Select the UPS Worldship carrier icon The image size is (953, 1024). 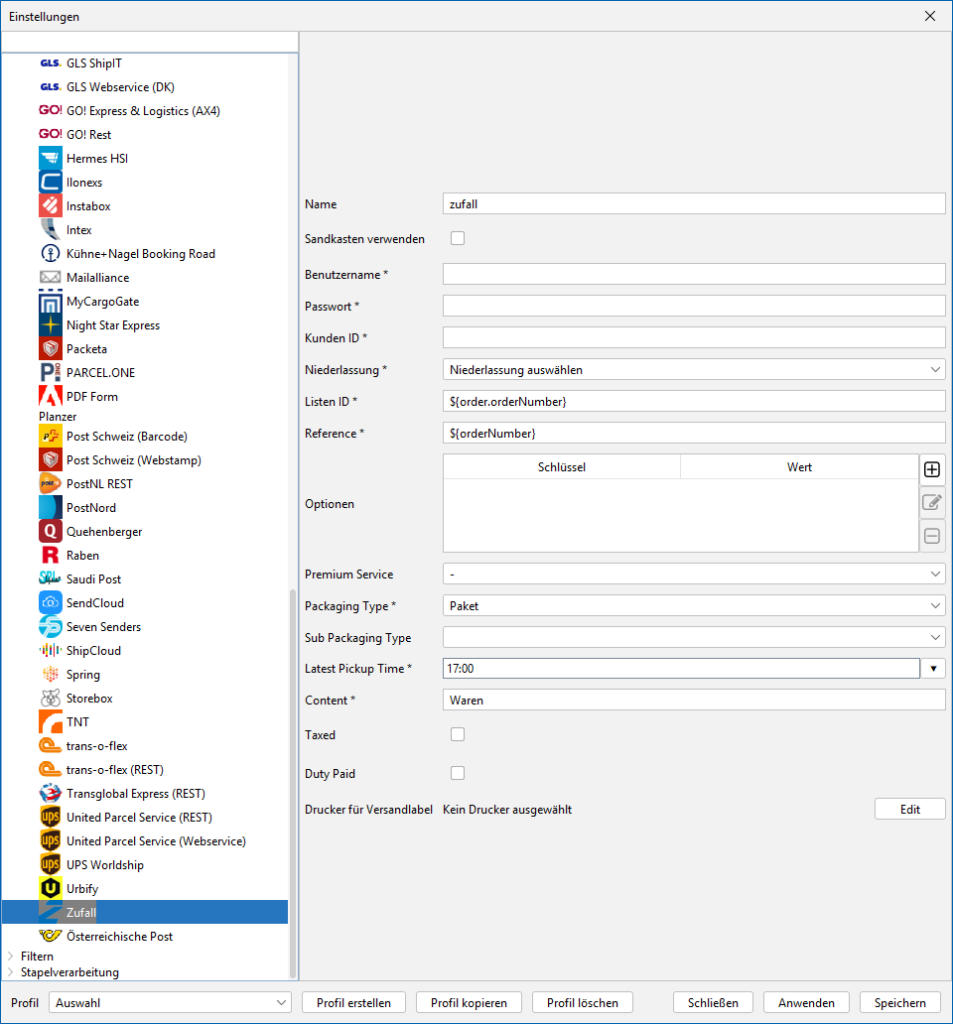(51, 865)
